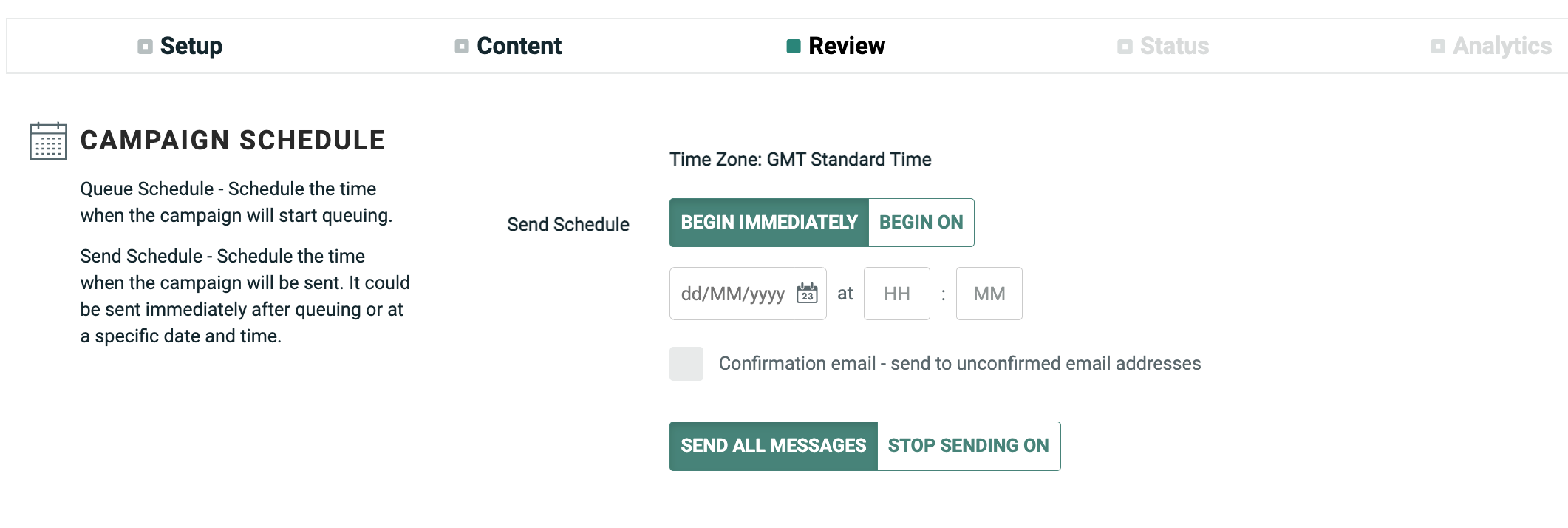The image size is (1568, 528).
Task: Enable the Confirmation email checkbox
Action: click(686, 364)
